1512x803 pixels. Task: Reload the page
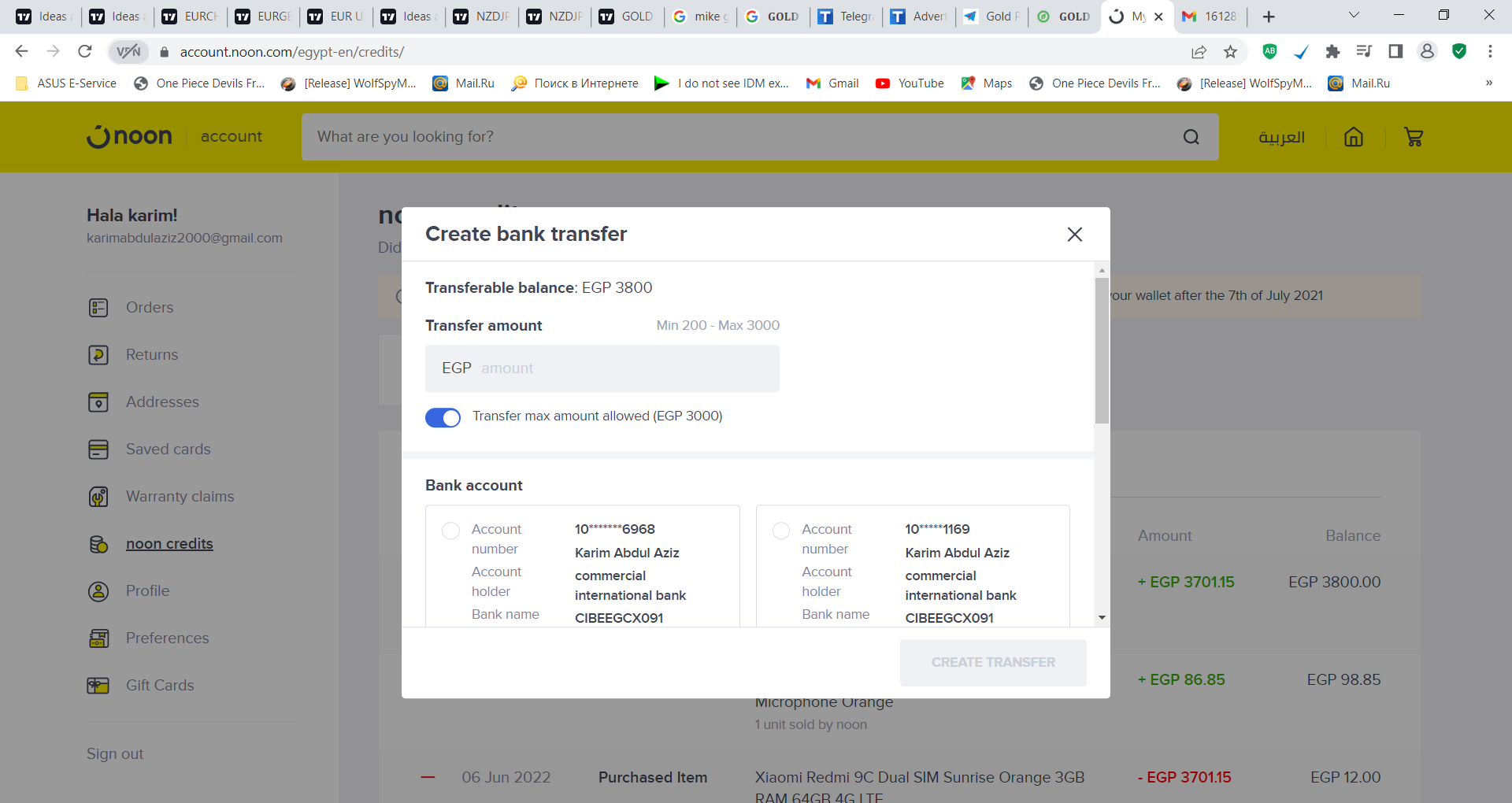85,52
